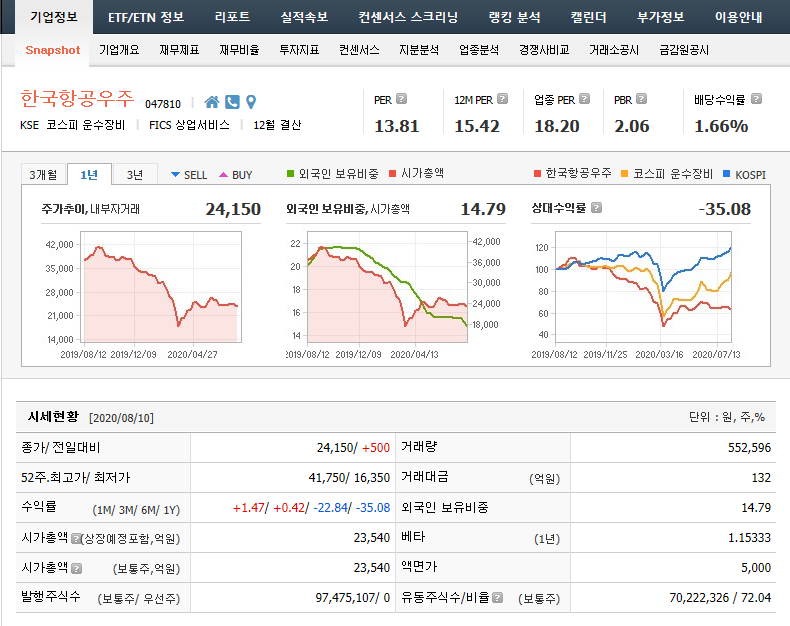This screenshot has height=626, width=790.
Task: Click 발행주식수 value 97,475,107/ 0
Action: coord(353,598)
